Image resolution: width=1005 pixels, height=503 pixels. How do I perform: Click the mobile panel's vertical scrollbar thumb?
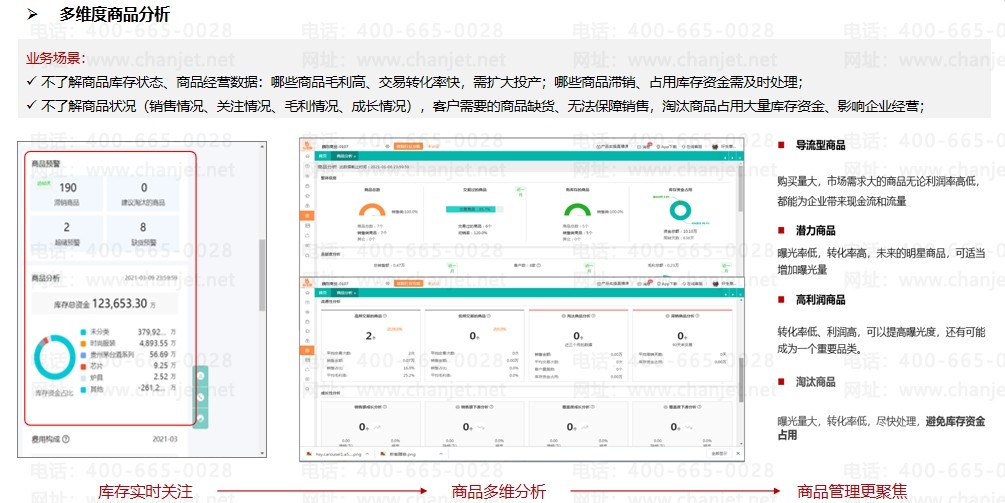262,276
